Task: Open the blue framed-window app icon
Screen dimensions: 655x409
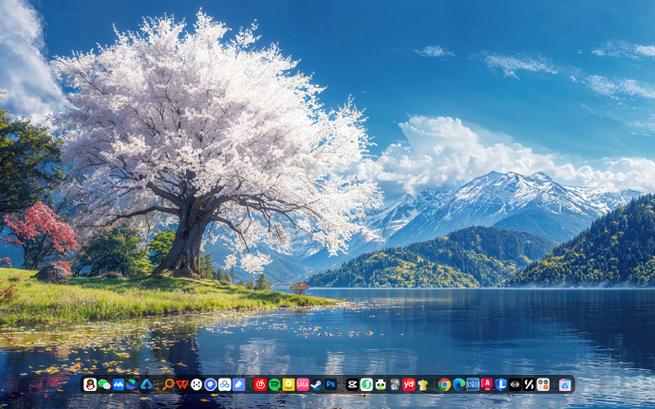Action: (x=473, y=384)
